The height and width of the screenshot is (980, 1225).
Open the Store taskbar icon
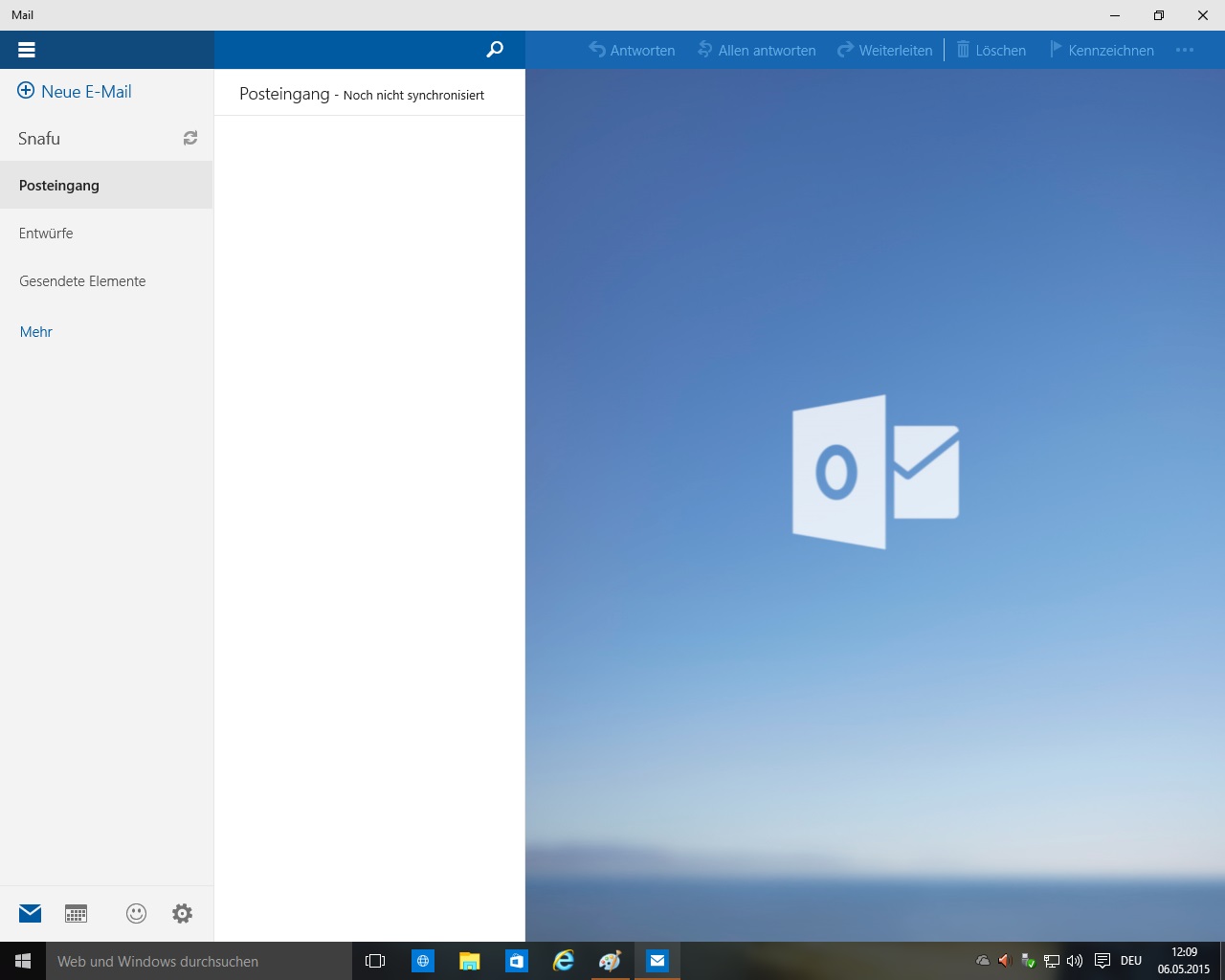pyautogui.click(x=516, y=961)
